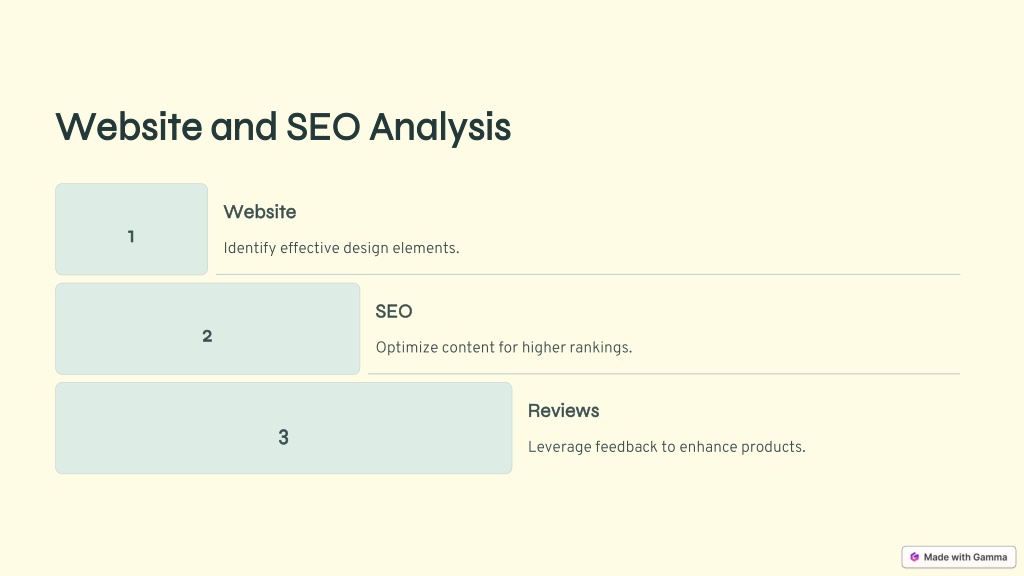Click the SEO step heading

pos(394,312)
